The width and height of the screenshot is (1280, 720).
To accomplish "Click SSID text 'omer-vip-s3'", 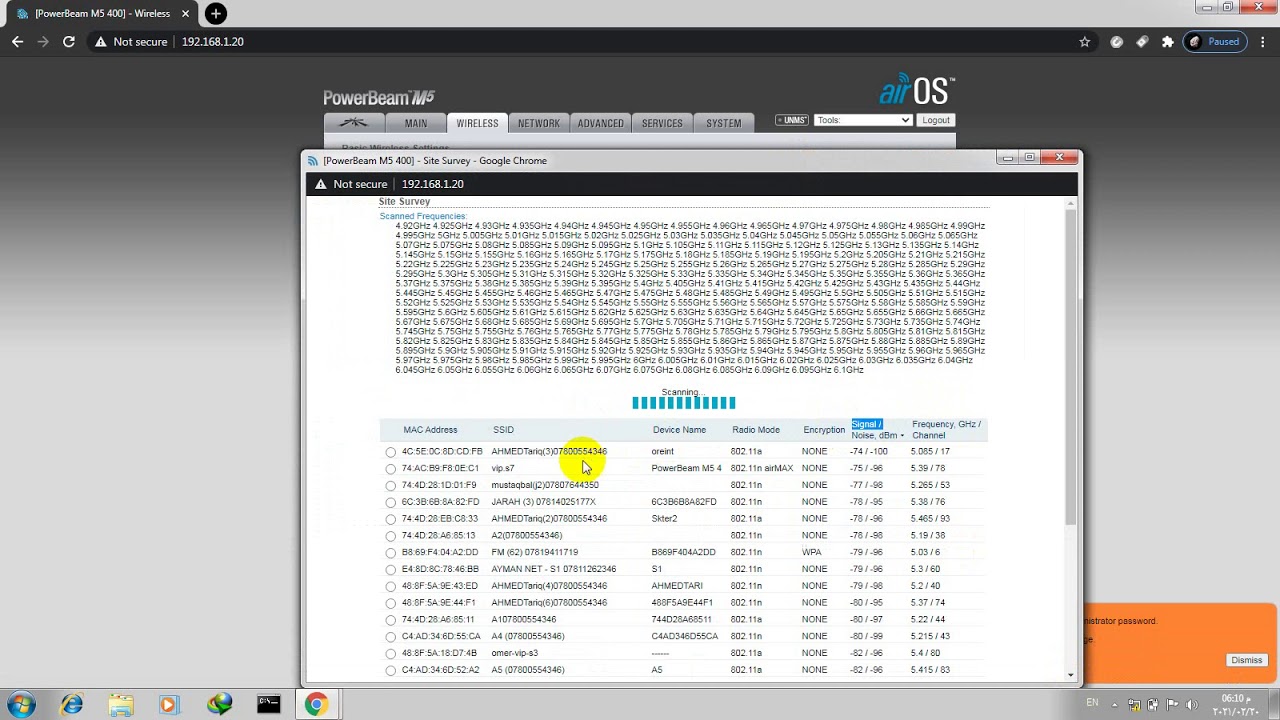I will (x=514, y=653).
